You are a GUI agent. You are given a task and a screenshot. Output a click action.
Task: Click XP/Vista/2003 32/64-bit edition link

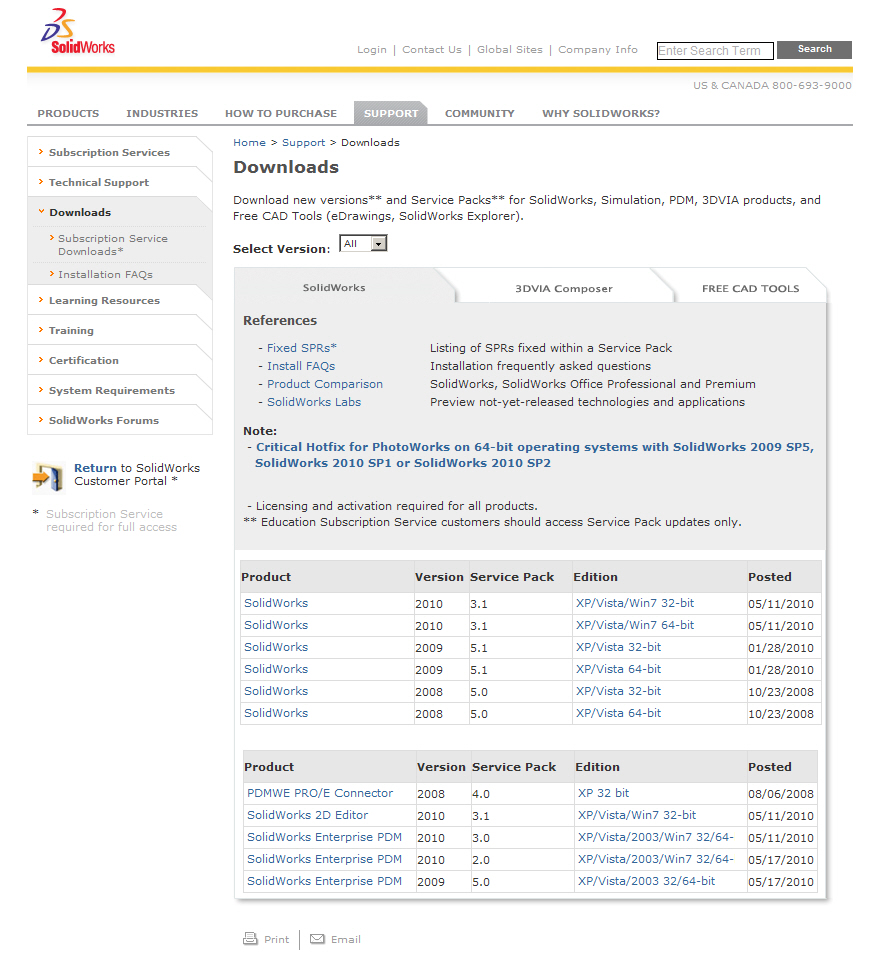coord(646,881)
